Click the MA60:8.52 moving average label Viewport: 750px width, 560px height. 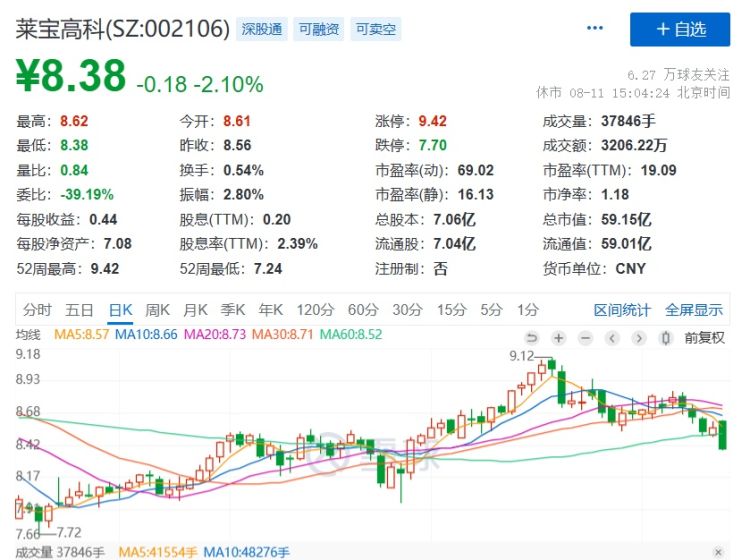tap(351, 334)
